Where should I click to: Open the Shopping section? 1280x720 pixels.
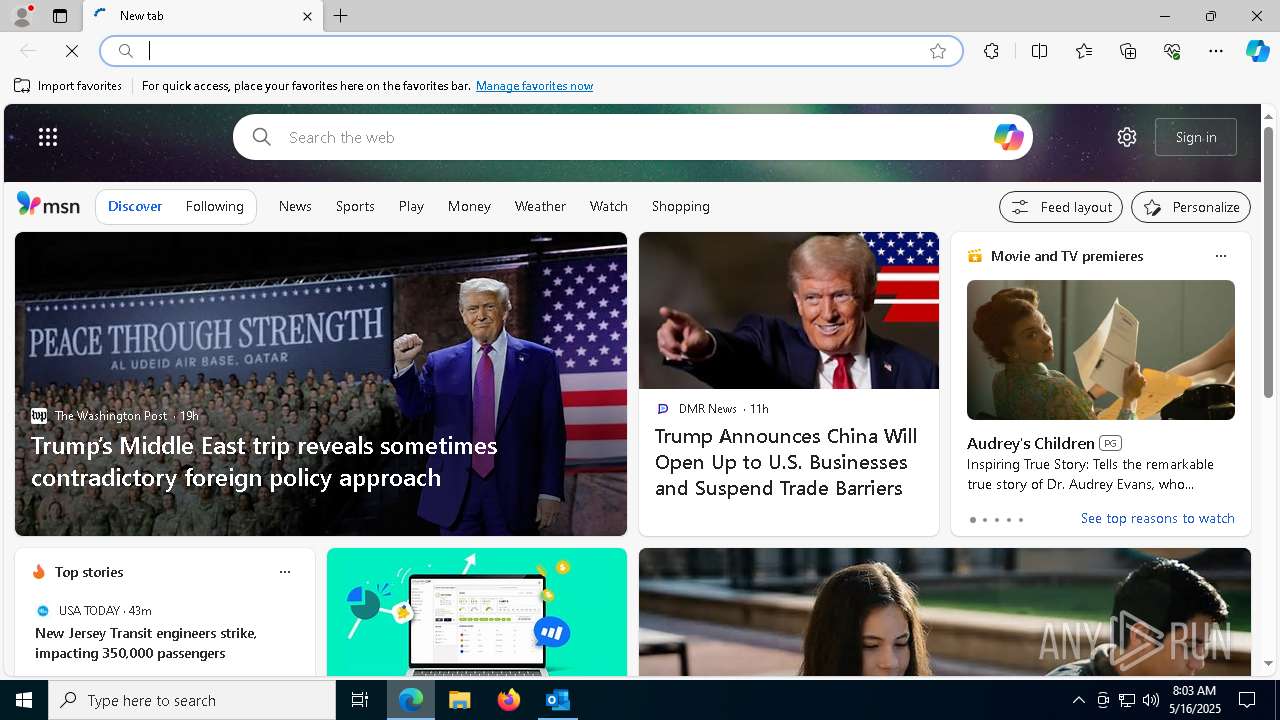click(x=680, y=206)
